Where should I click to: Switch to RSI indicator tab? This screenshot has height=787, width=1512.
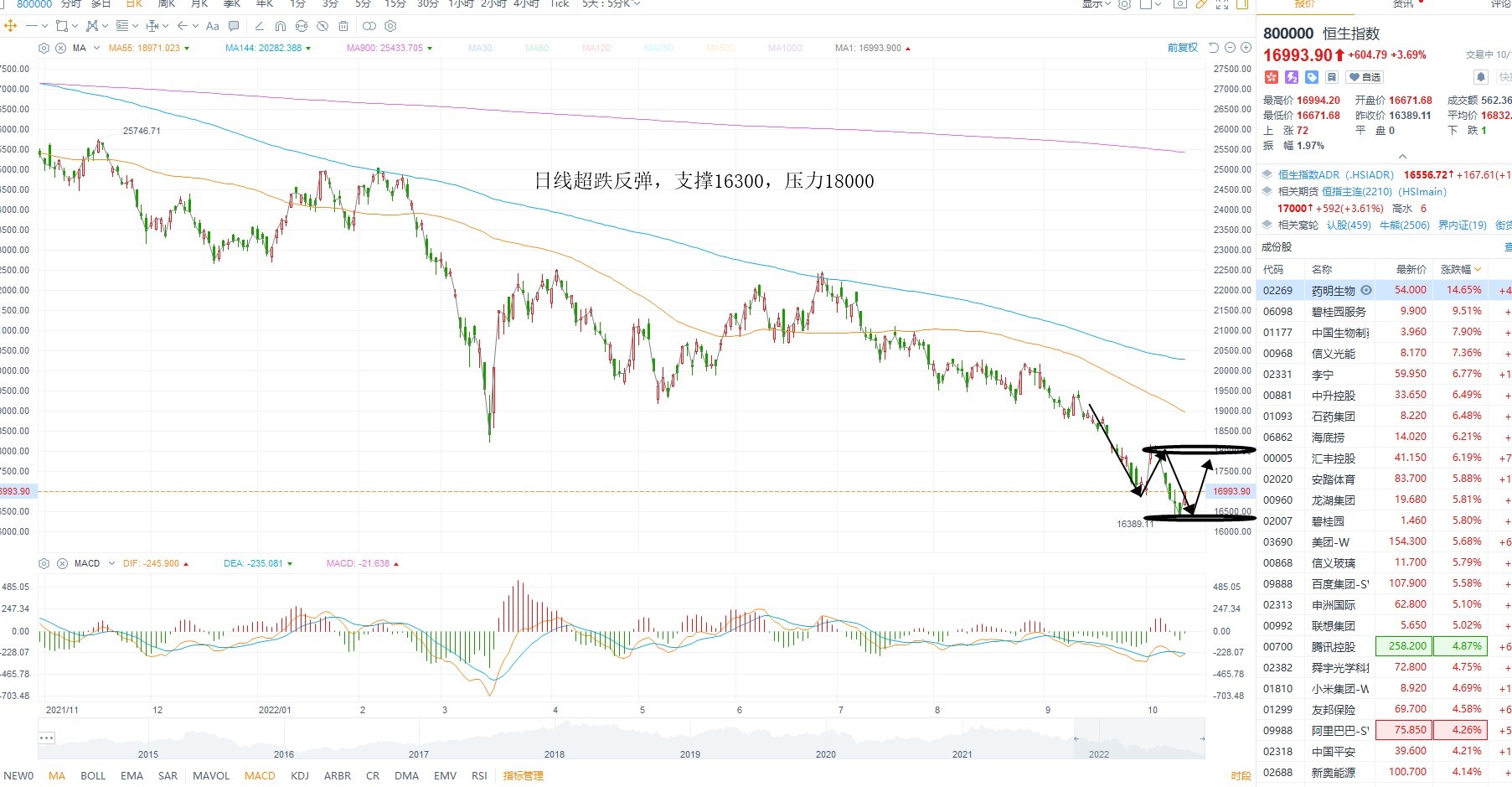(x=479, y=775)
